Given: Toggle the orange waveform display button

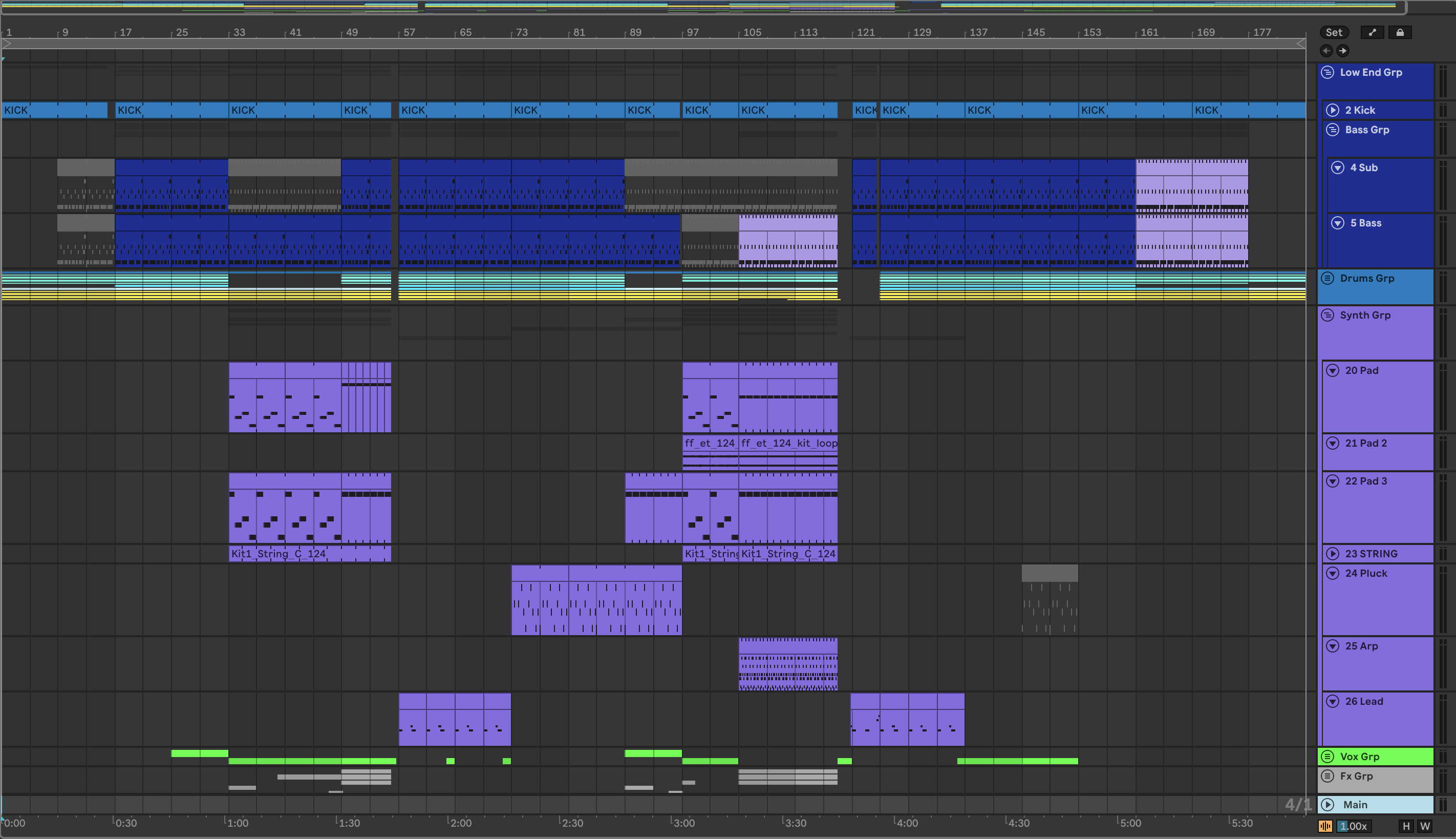Looking at the screenshot, I should (1325, 826).
